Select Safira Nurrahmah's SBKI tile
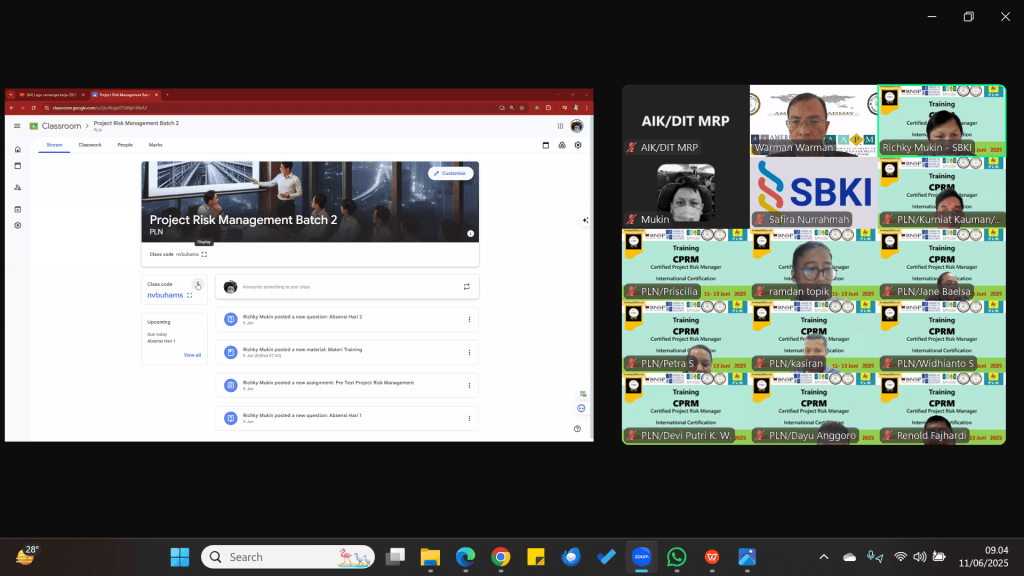This screenshot has height=576, width=1024. click(x=814, y=193)
